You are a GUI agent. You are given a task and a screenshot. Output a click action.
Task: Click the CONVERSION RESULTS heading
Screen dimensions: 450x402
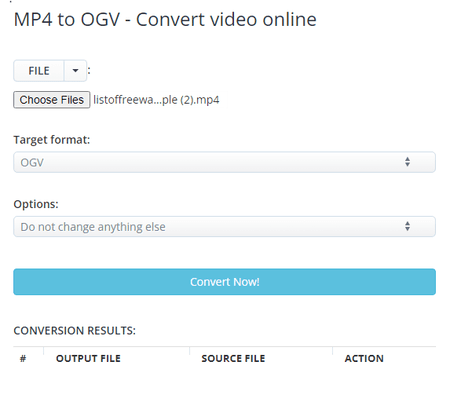pyautogui.click(x=75, y=331)
